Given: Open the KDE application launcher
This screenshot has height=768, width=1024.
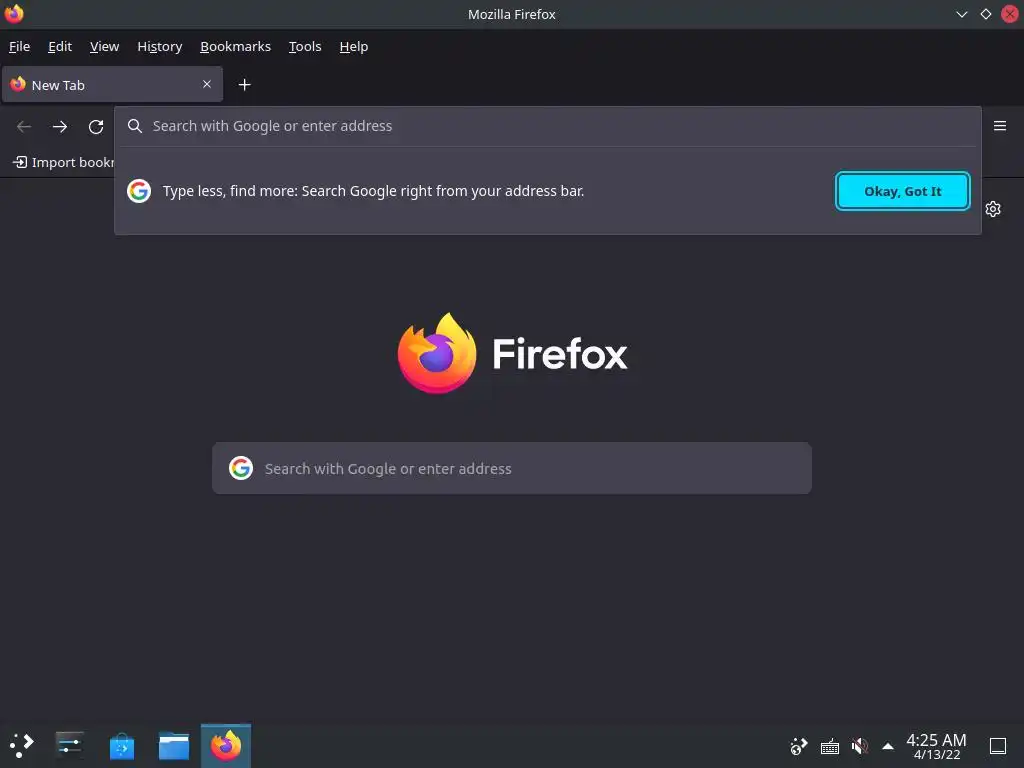Looking at the screenshot, I should tap(22, 745).
